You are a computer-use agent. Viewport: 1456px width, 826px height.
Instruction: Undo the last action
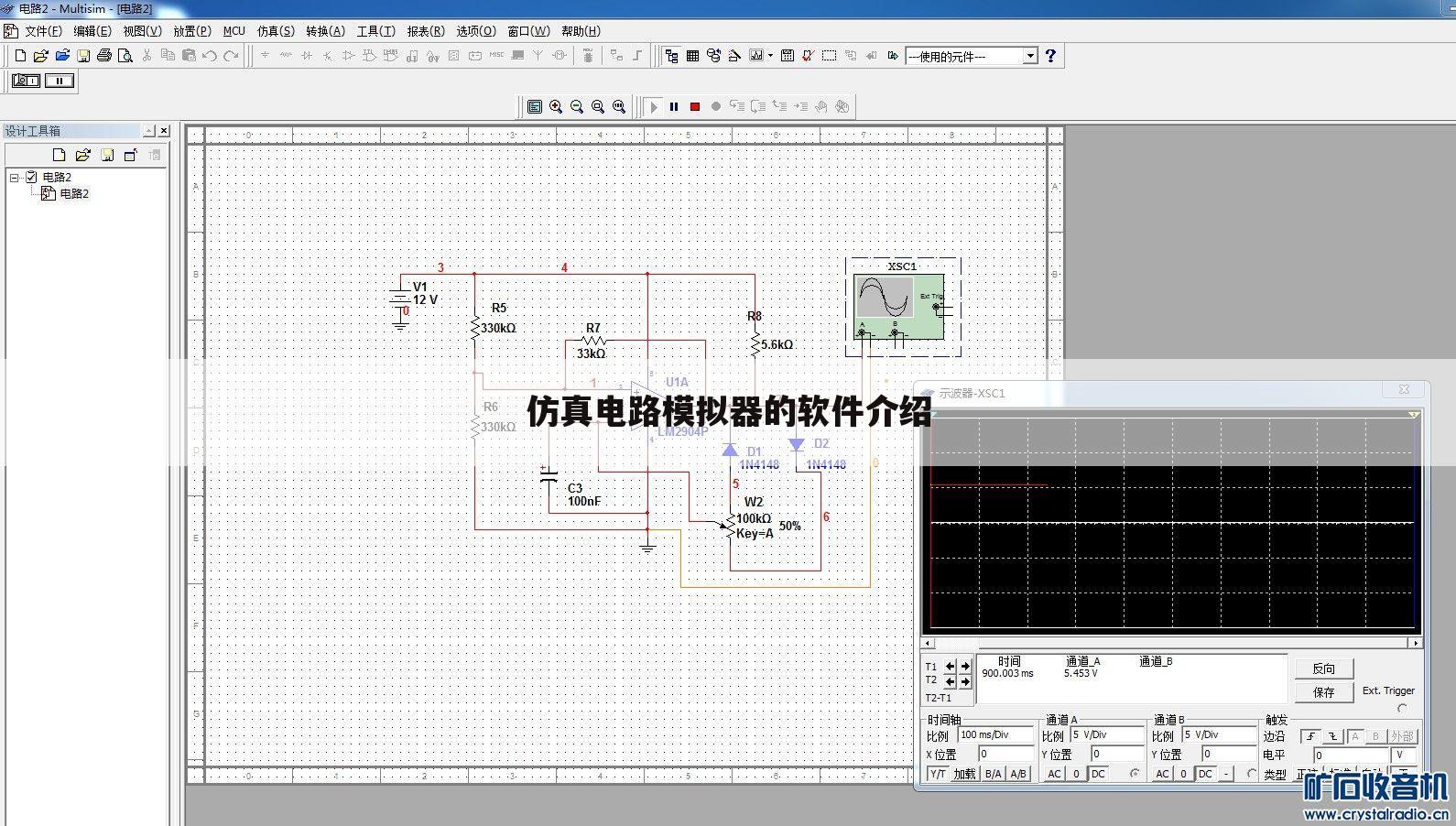210,56
